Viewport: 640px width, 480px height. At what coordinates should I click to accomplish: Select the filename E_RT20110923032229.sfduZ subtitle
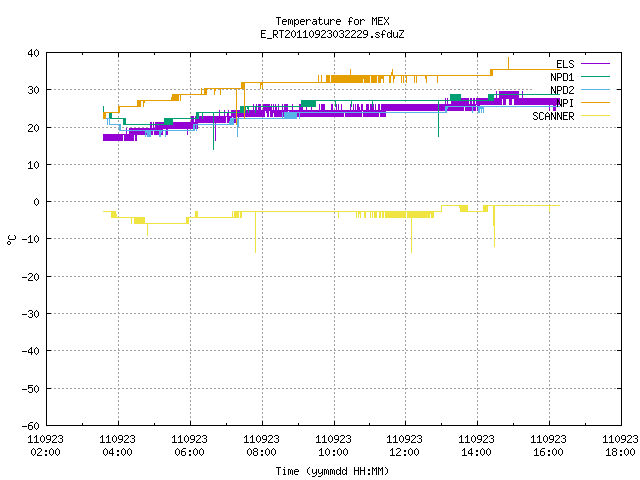coord(332,34)
